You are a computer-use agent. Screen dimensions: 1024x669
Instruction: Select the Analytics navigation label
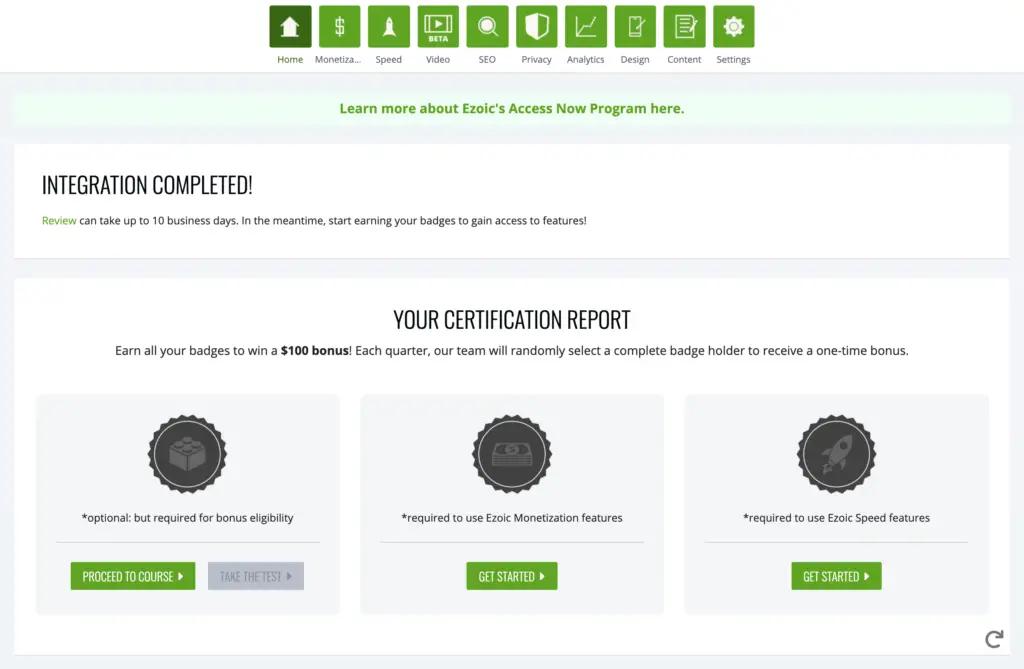click(x=586, y=59)
